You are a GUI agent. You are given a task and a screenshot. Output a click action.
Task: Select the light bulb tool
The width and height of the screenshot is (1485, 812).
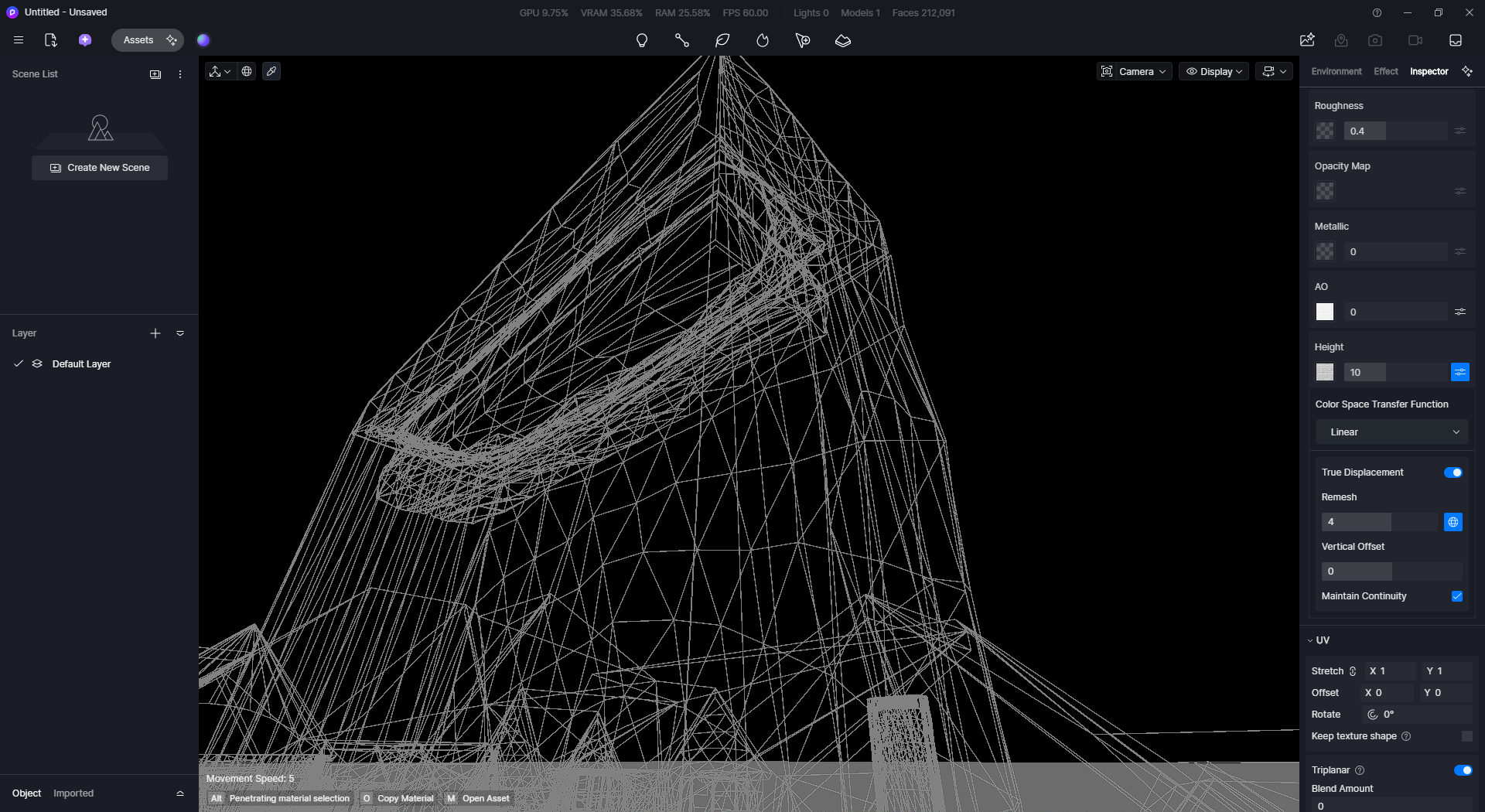tap(641, 40)
